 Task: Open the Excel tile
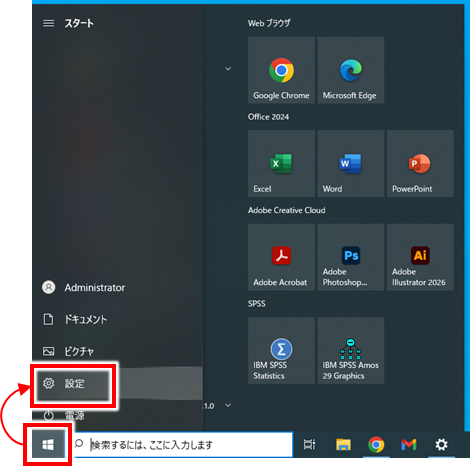pyautogui.click(x=281, y=164)
